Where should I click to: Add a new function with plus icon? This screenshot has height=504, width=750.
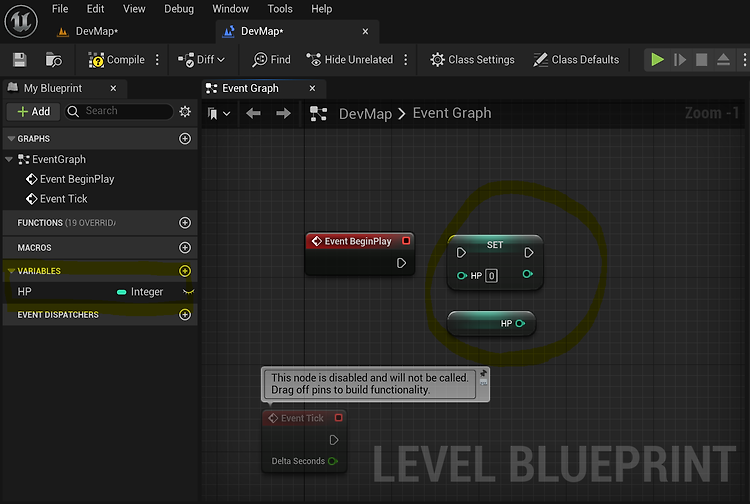click(x=185, y=223)
